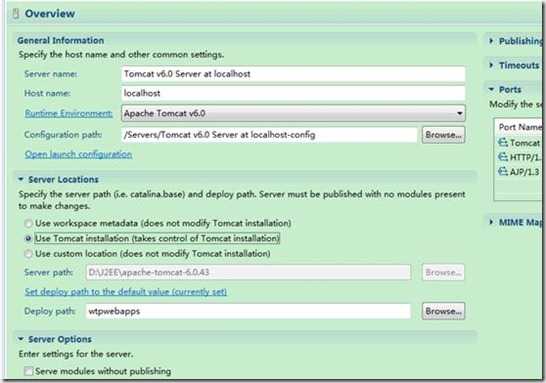Screen dimensions: 546x383
Task: Click Set deploy path to default value link
Action: click(x=126, y=292)
